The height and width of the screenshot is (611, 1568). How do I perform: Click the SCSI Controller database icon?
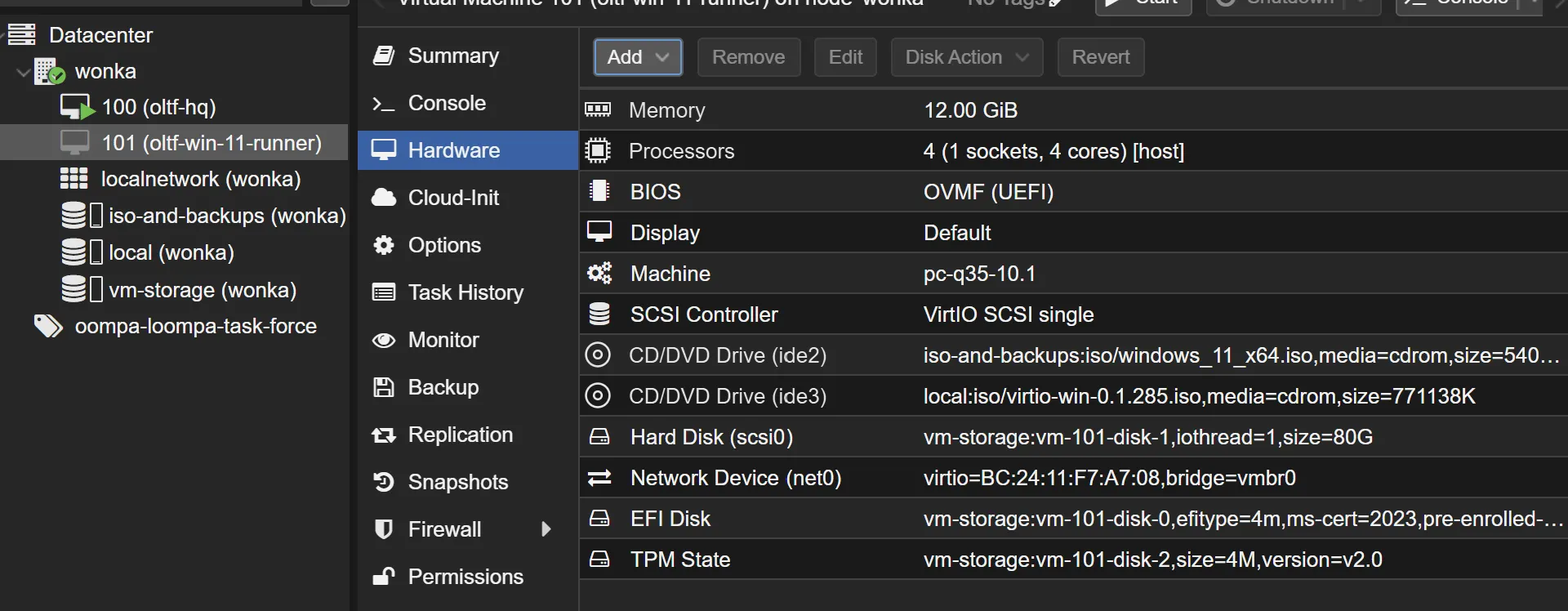599,314
